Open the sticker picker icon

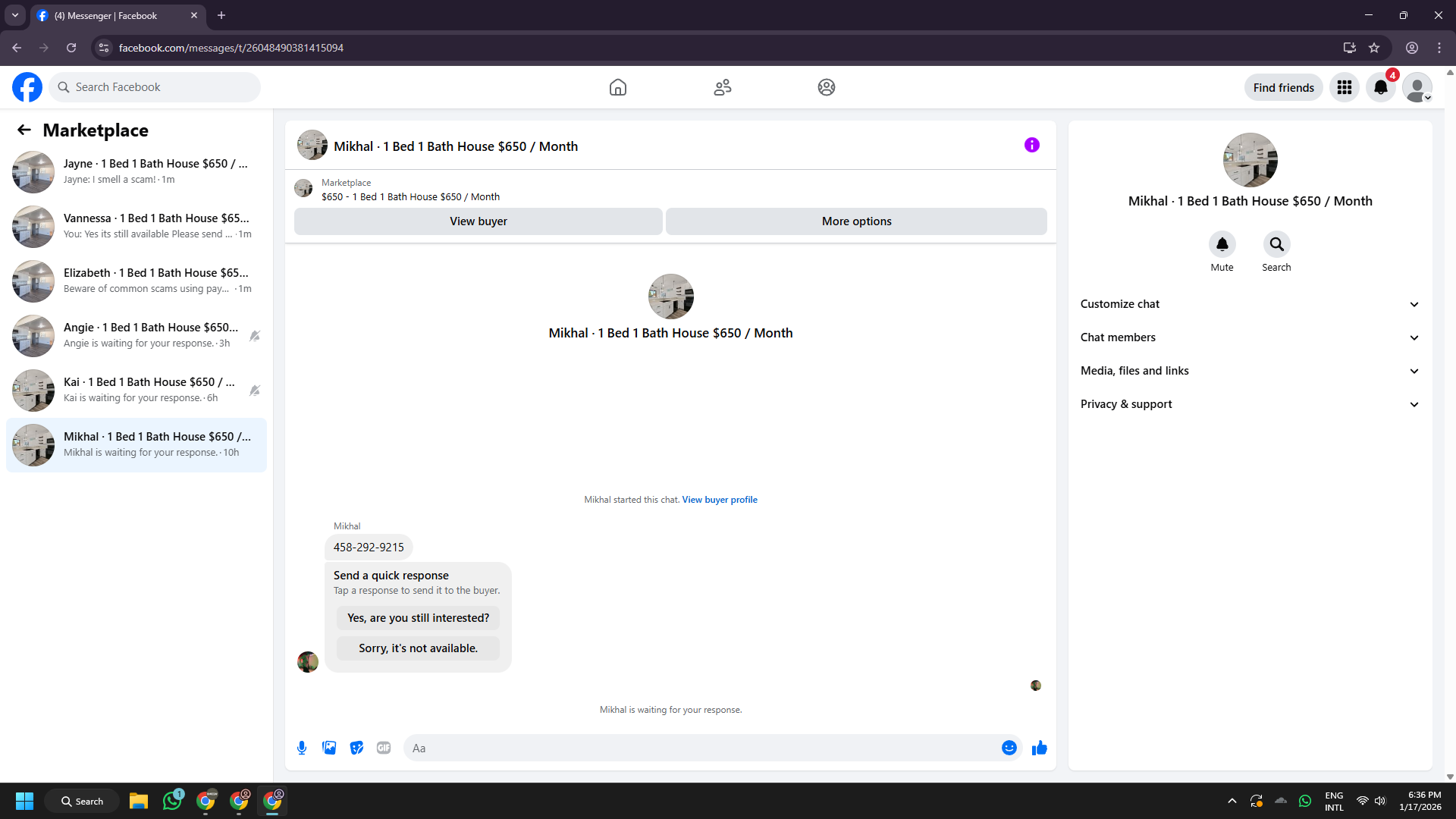pos(356,748)
